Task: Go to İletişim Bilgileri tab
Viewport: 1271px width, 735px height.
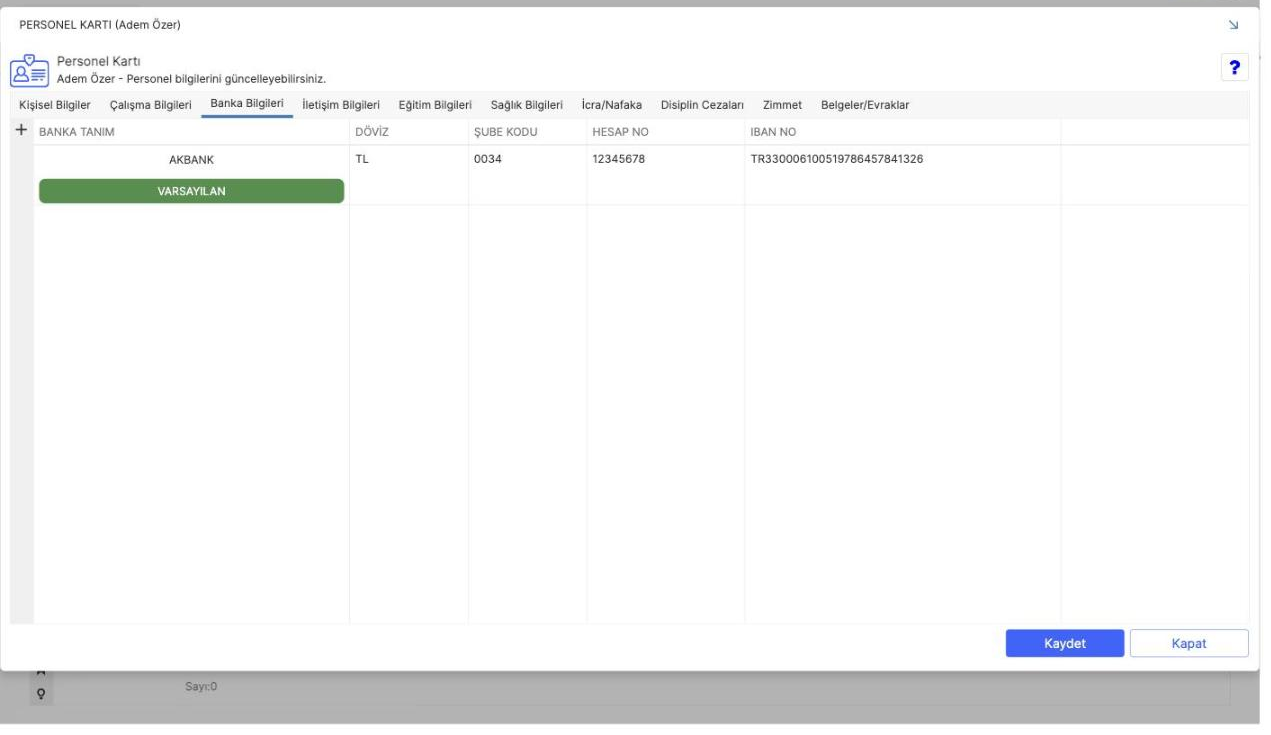Action: [x=341, y=106]
